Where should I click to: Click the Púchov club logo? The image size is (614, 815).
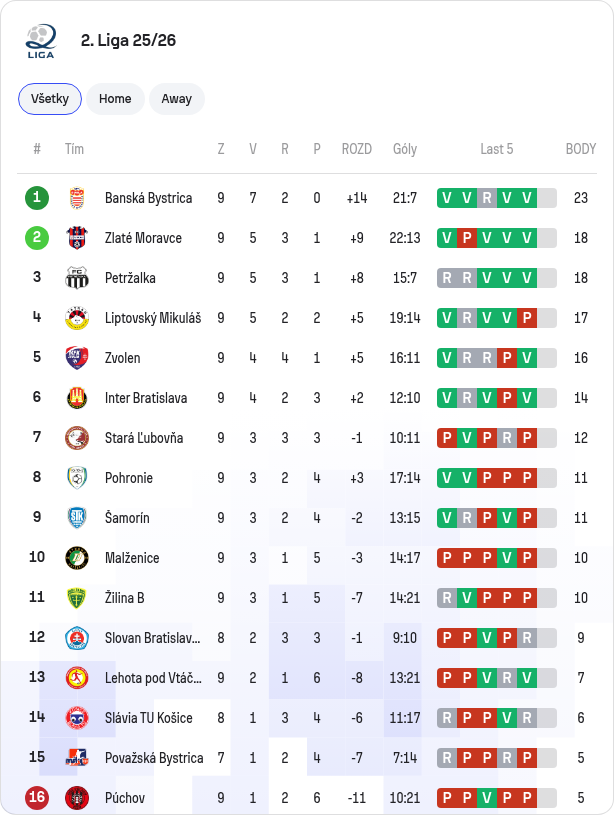point(77,798)
